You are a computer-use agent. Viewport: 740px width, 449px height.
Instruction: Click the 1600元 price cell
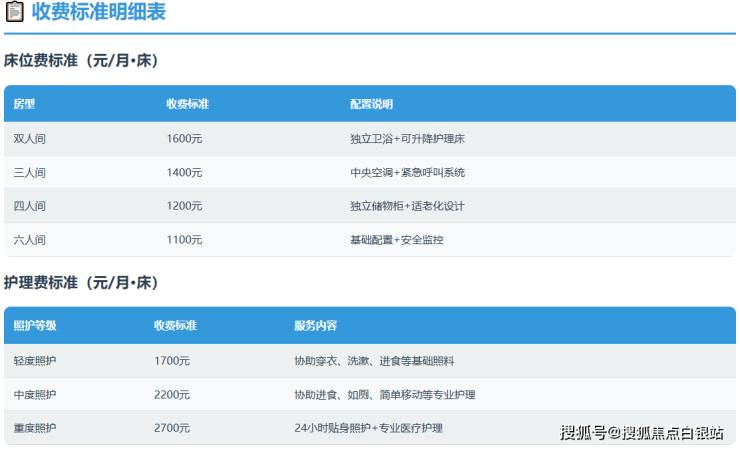(x=184, y=139)
